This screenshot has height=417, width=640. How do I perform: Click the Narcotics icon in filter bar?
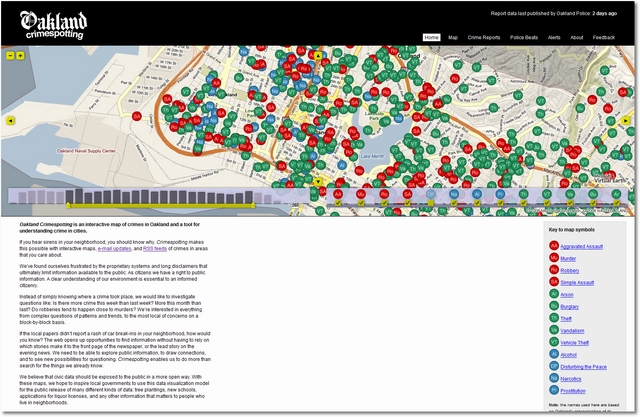(454, 194)
